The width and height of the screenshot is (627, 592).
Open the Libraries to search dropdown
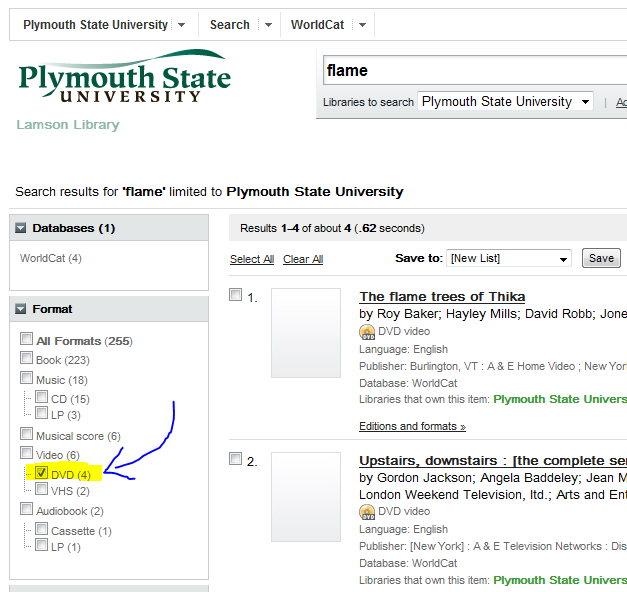tap(505, 102)
